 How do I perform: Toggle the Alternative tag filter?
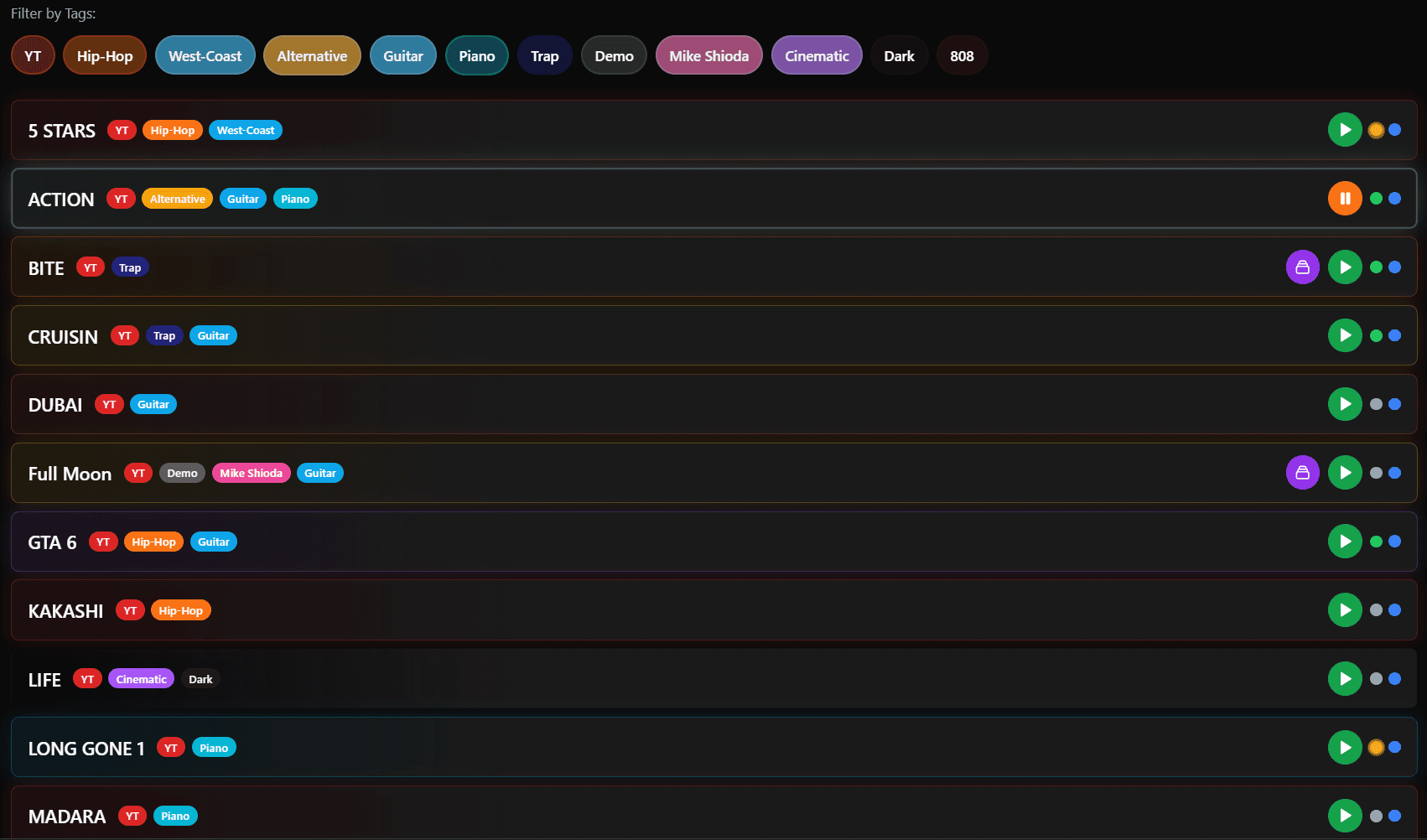(312, 56)
